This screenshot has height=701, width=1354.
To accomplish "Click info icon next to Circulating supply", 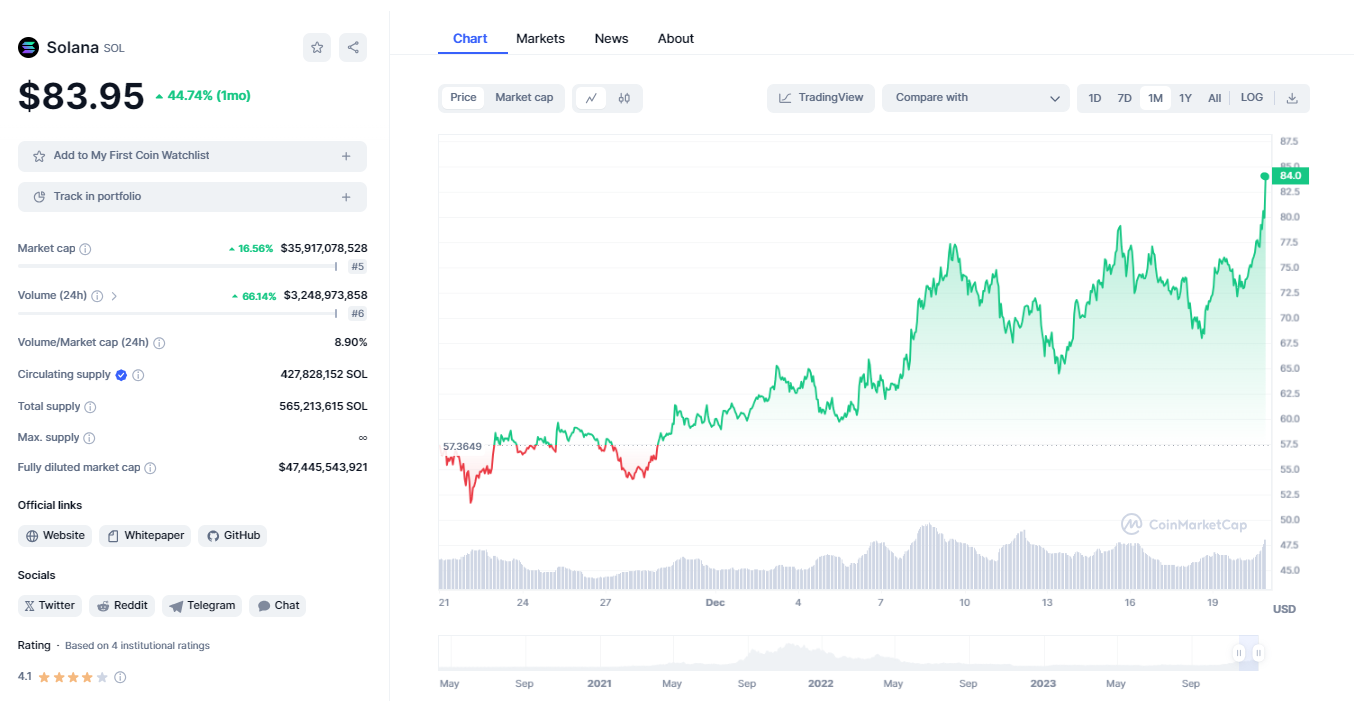I will click(138, 375).
